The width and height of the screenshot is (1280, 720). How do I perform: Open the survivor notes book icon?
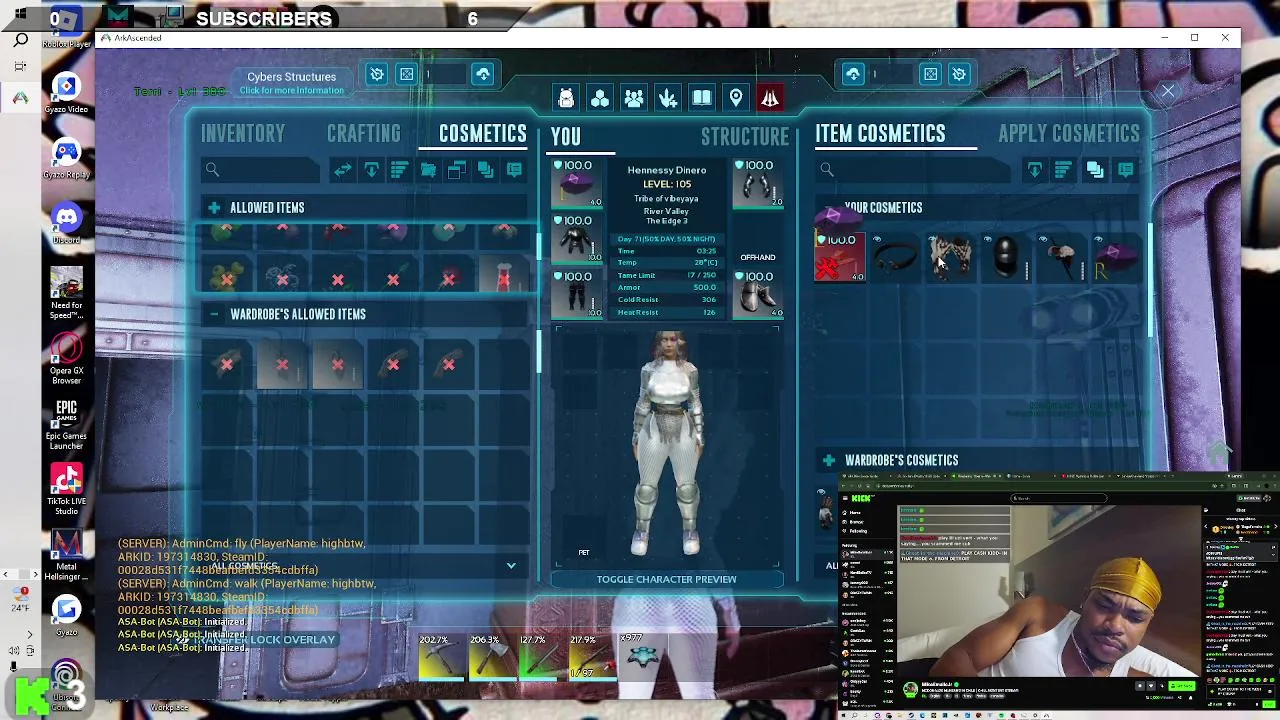click(702, 98)
